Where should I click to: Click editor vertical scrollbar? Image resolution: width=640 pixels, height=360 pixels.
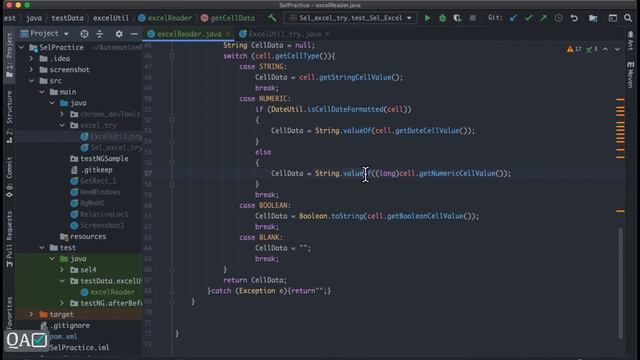(x=620, y=282)
